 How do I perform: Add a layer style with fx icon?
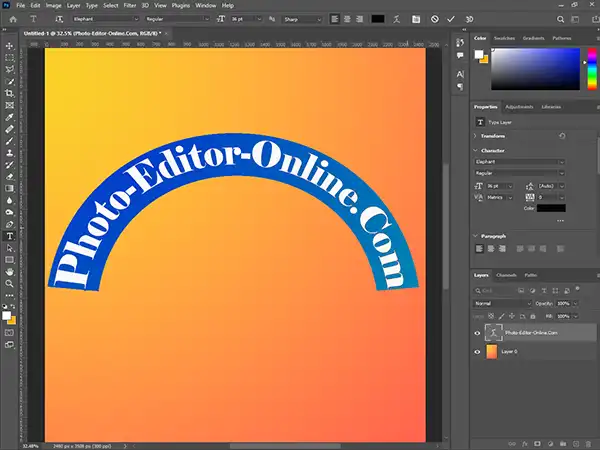(525, 444)
